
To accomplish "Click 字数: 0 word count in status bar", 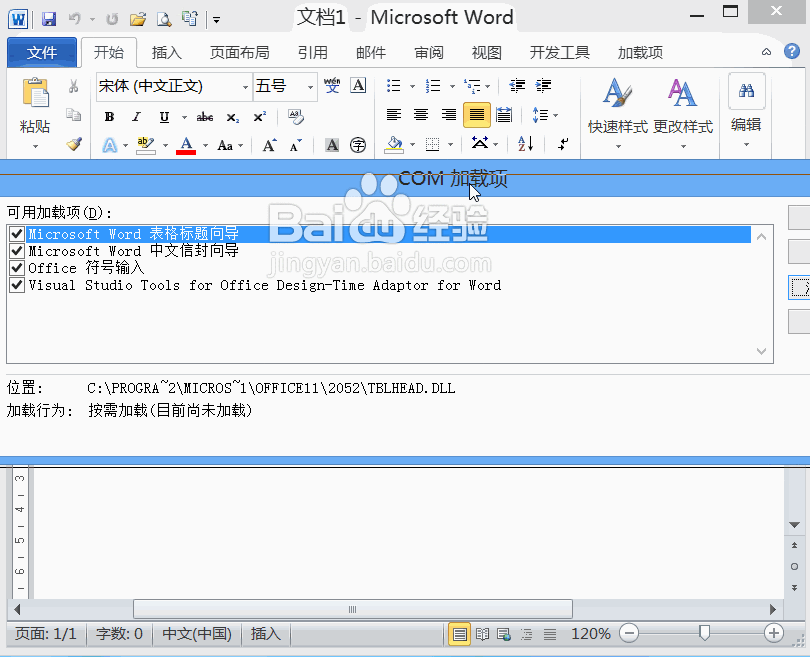I will pyautogui.click(x=119, y=634).
